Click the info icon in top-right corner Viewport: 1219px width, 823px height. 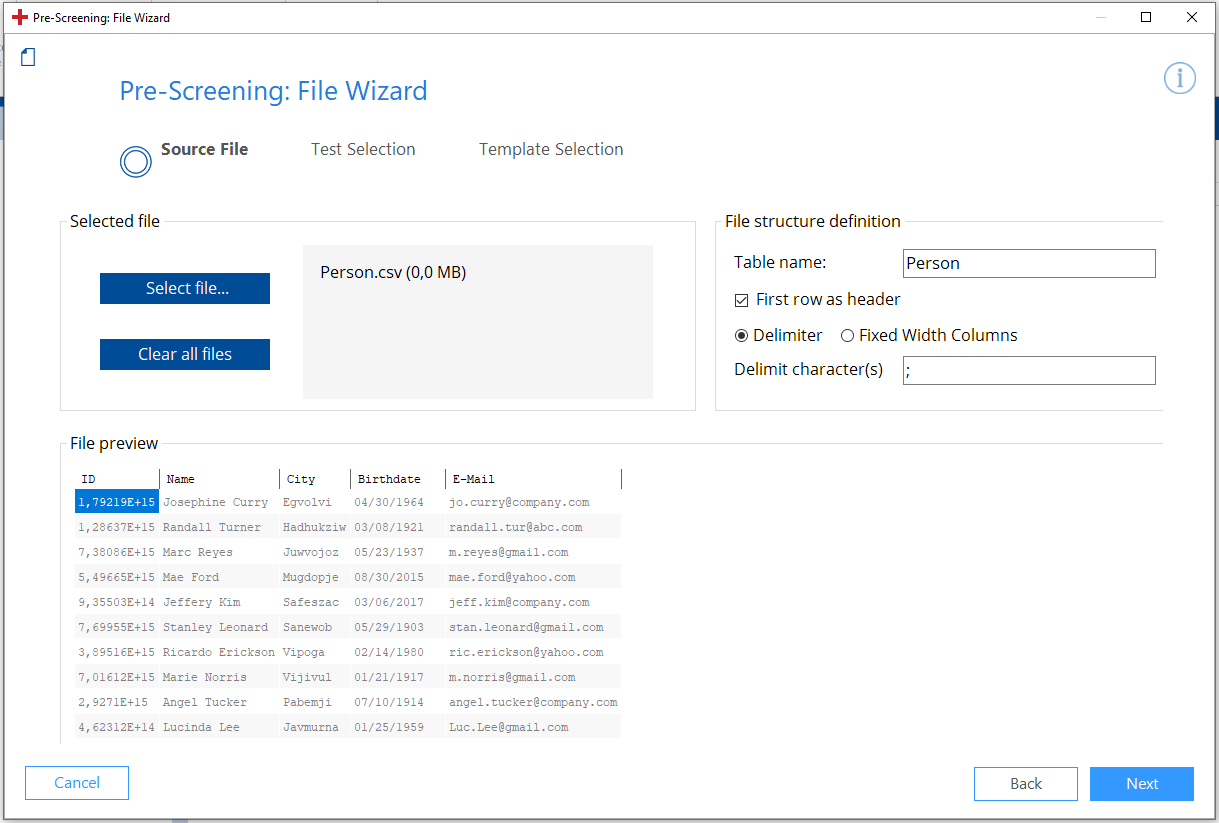[1179, 78]
